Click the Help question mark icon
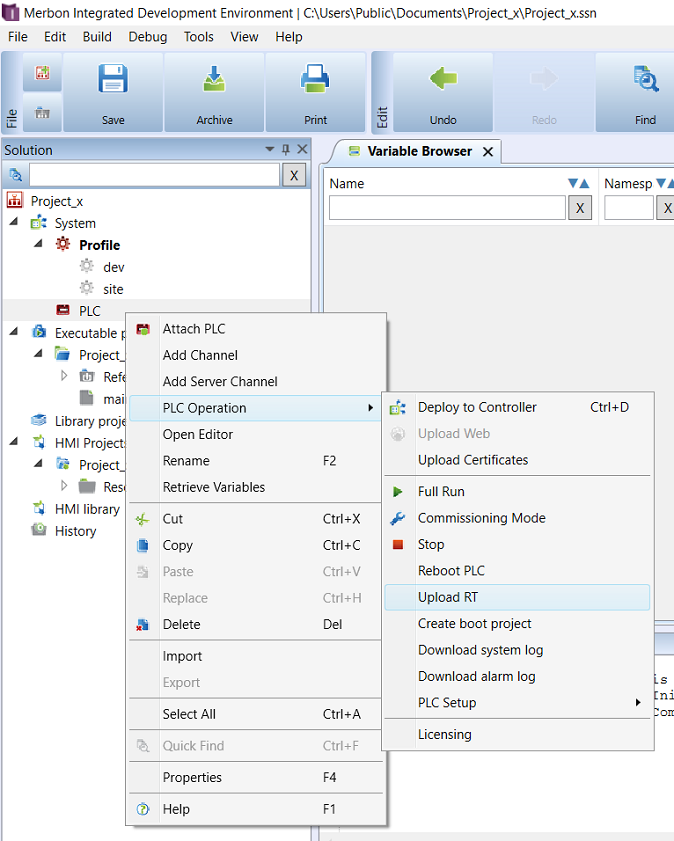674x841 pixels. click(x=143, y=809)
